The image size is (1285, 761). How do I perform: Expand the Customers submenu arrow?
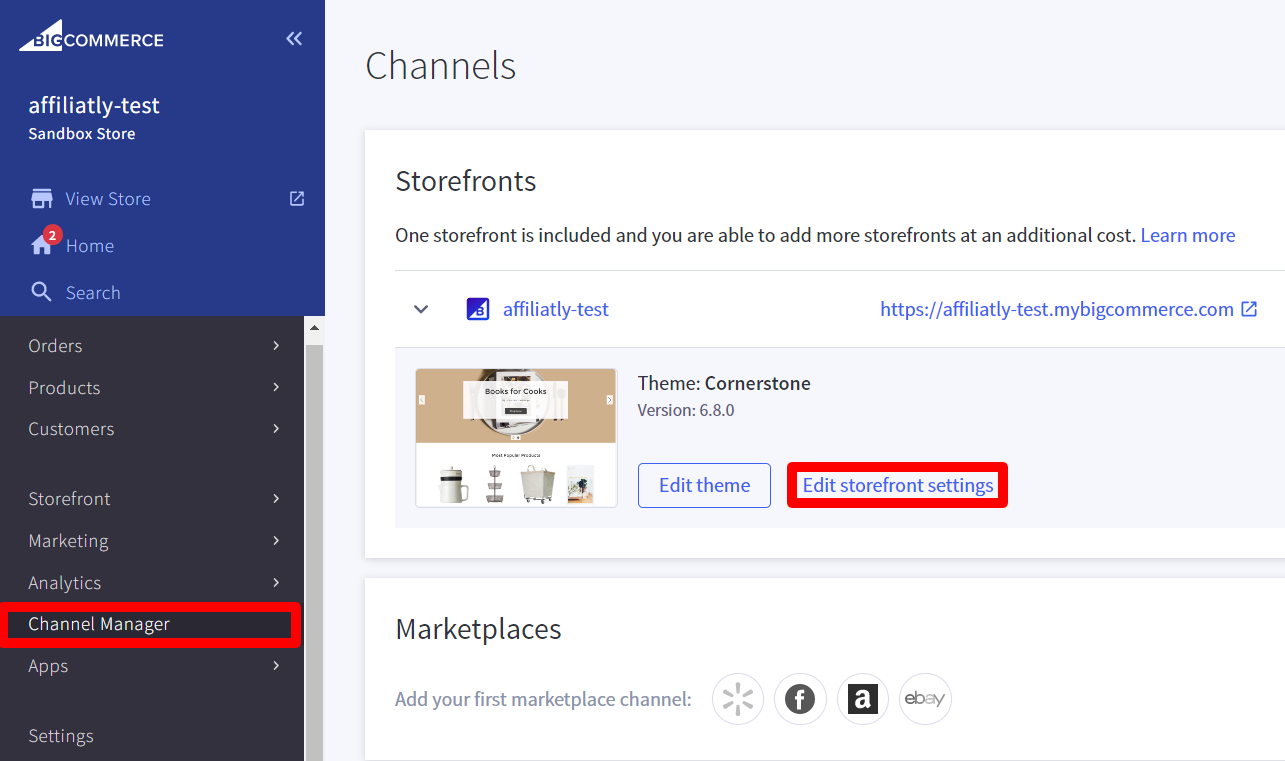coord(276,429)
